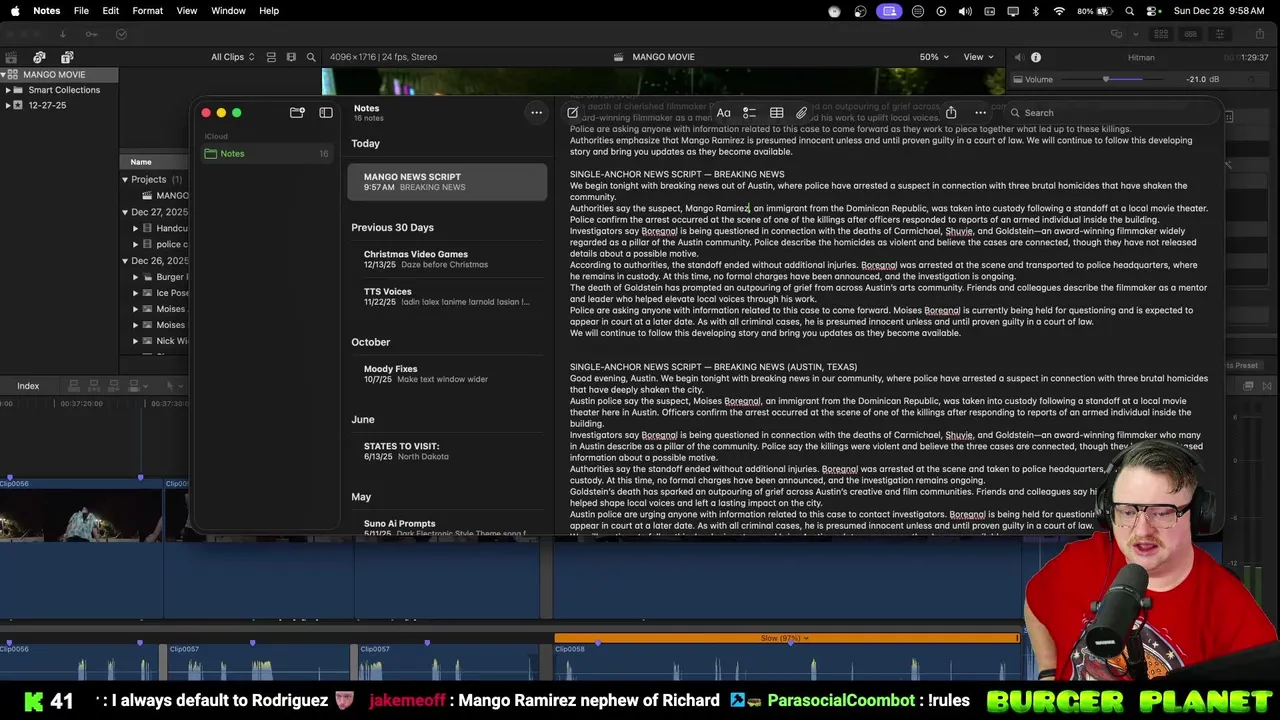Open the MANGO NEWS SCRIPT note
This screenshot has width=1280, height=720.
[447, 182]
